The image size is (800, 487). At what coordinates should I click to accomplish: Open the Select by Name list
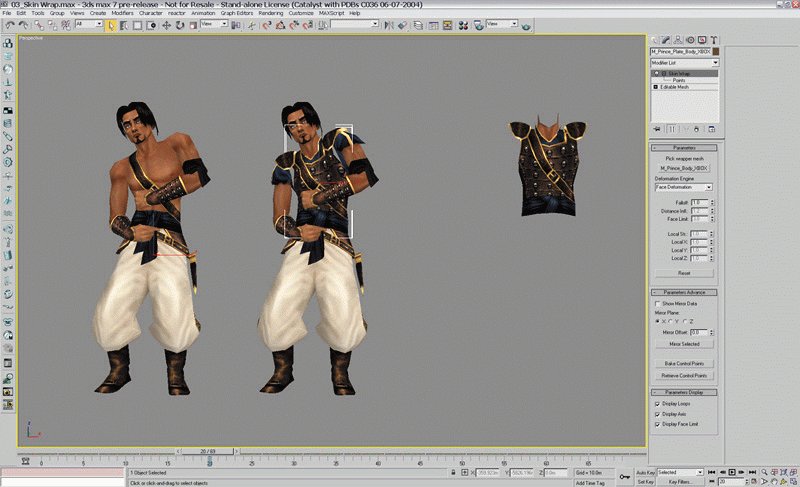124,25
